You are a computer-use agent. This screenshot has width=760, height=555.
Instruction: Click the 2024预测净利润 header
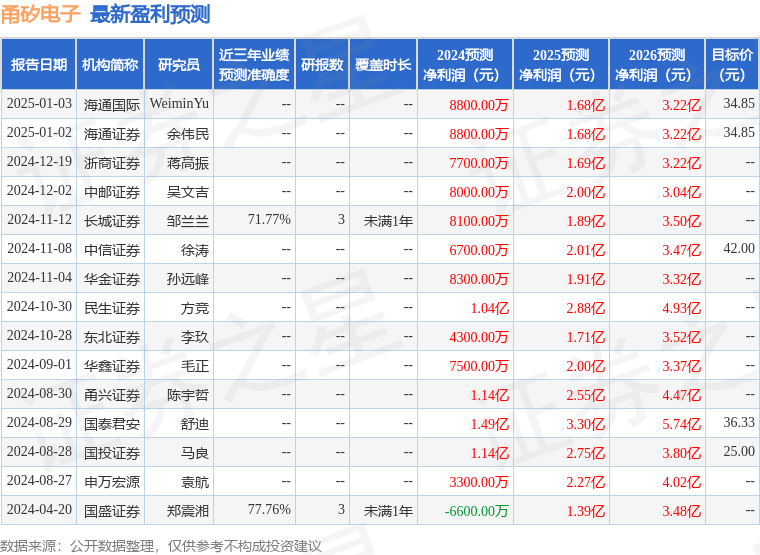coord(465,64)
